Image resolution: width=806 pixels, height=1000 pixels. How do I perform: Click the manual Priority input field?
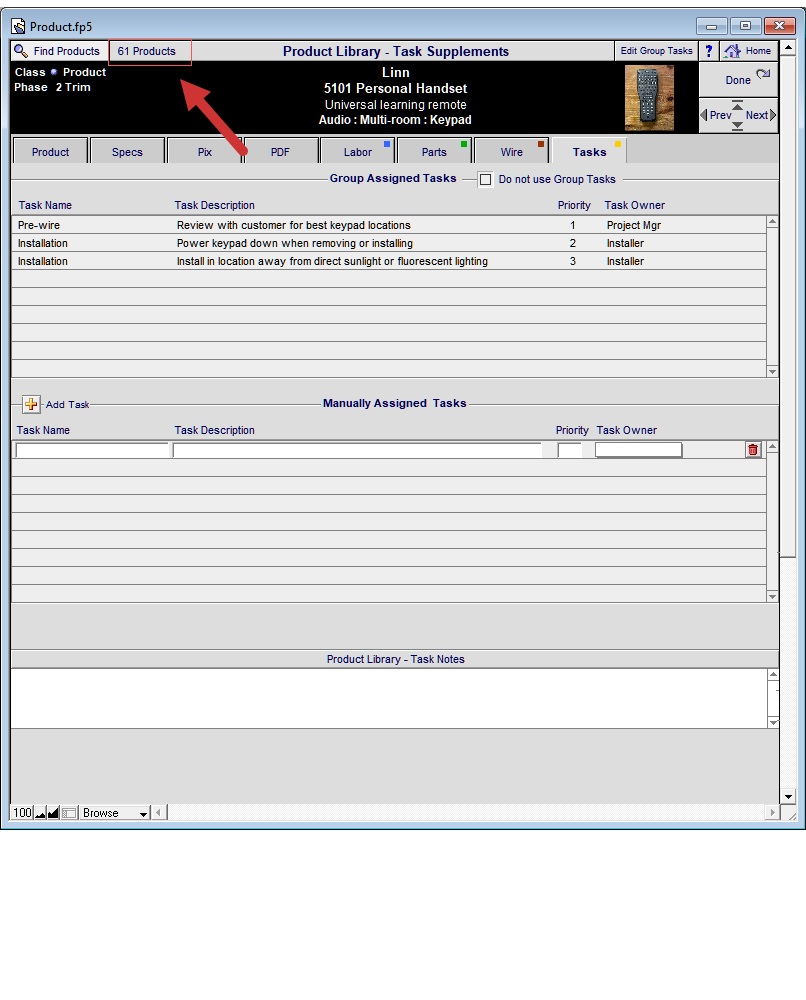tap(569, 450)
